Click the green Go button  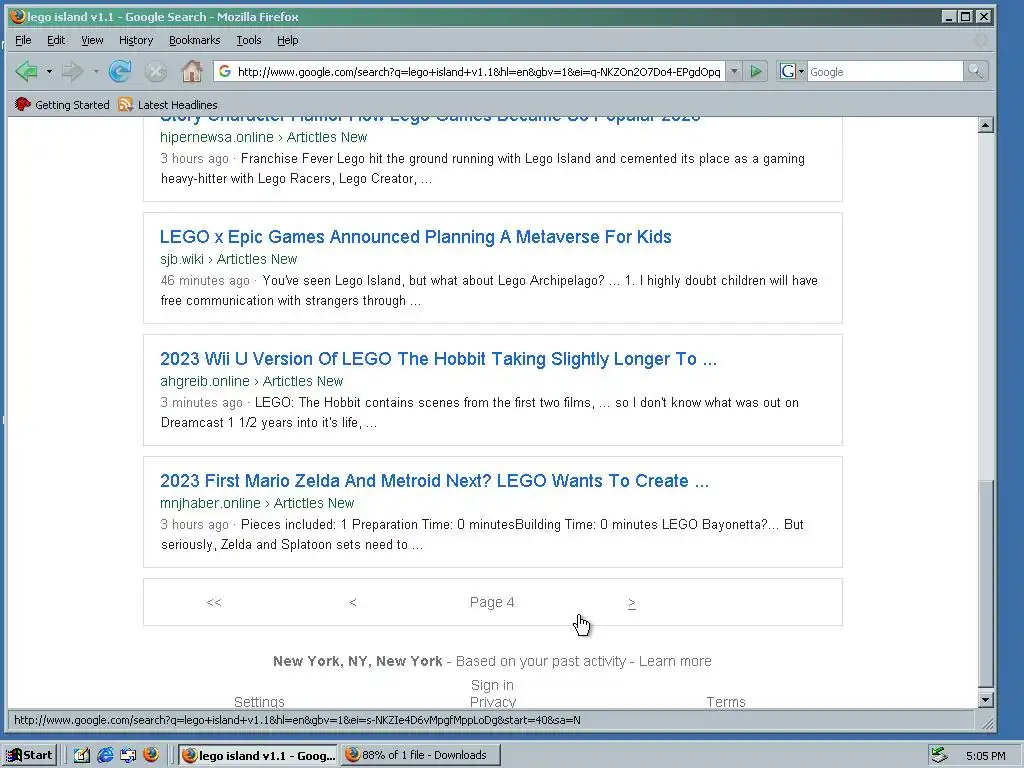756,71
